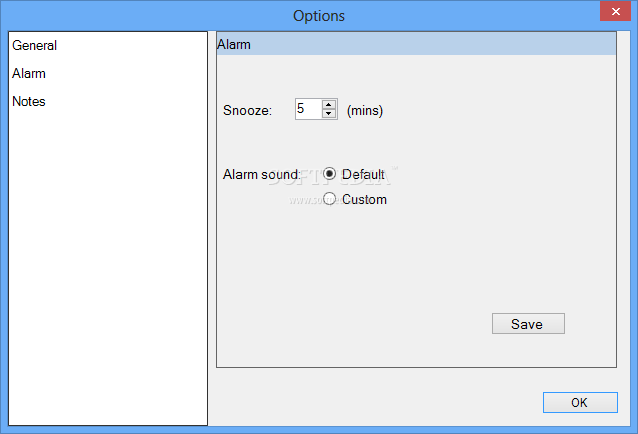
Task: Click the Softpedia watermark URL text
Action: click(x=306, y=200)
